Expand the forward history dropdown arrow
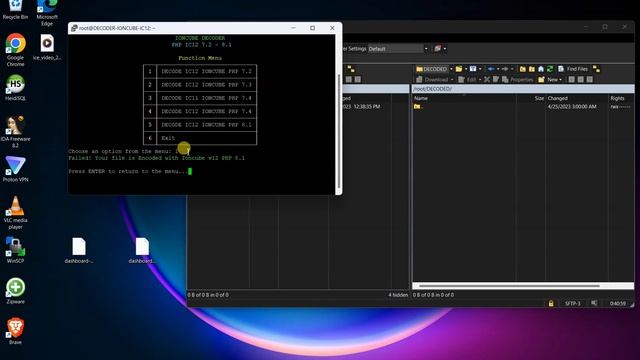Viewport: 640px width, 360px height. point(512,69)
